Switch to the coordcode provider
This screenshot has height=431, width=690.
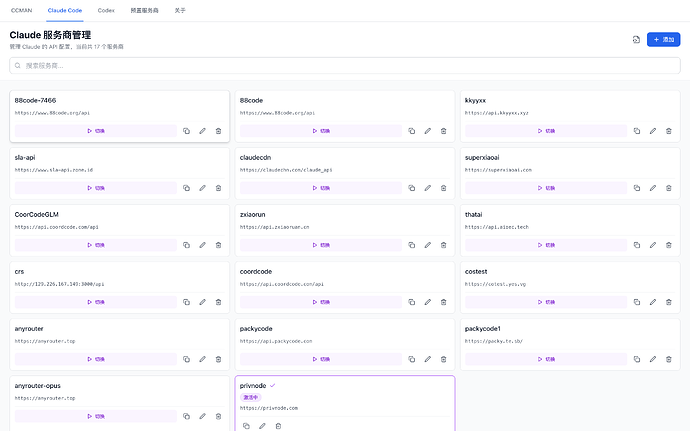(x=321, y=302)
